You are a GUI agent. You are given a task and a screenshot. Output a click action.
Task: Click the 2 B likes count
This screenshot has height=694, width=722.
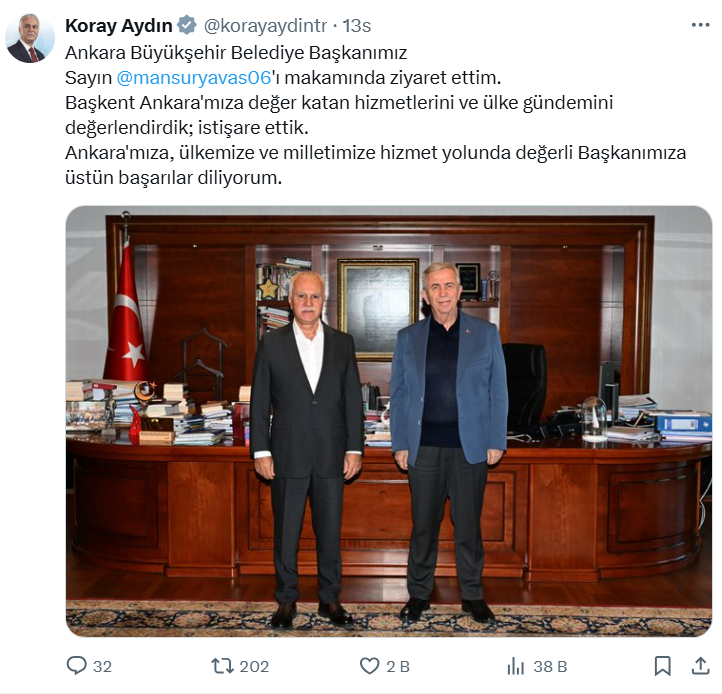(x=398, y=666)
